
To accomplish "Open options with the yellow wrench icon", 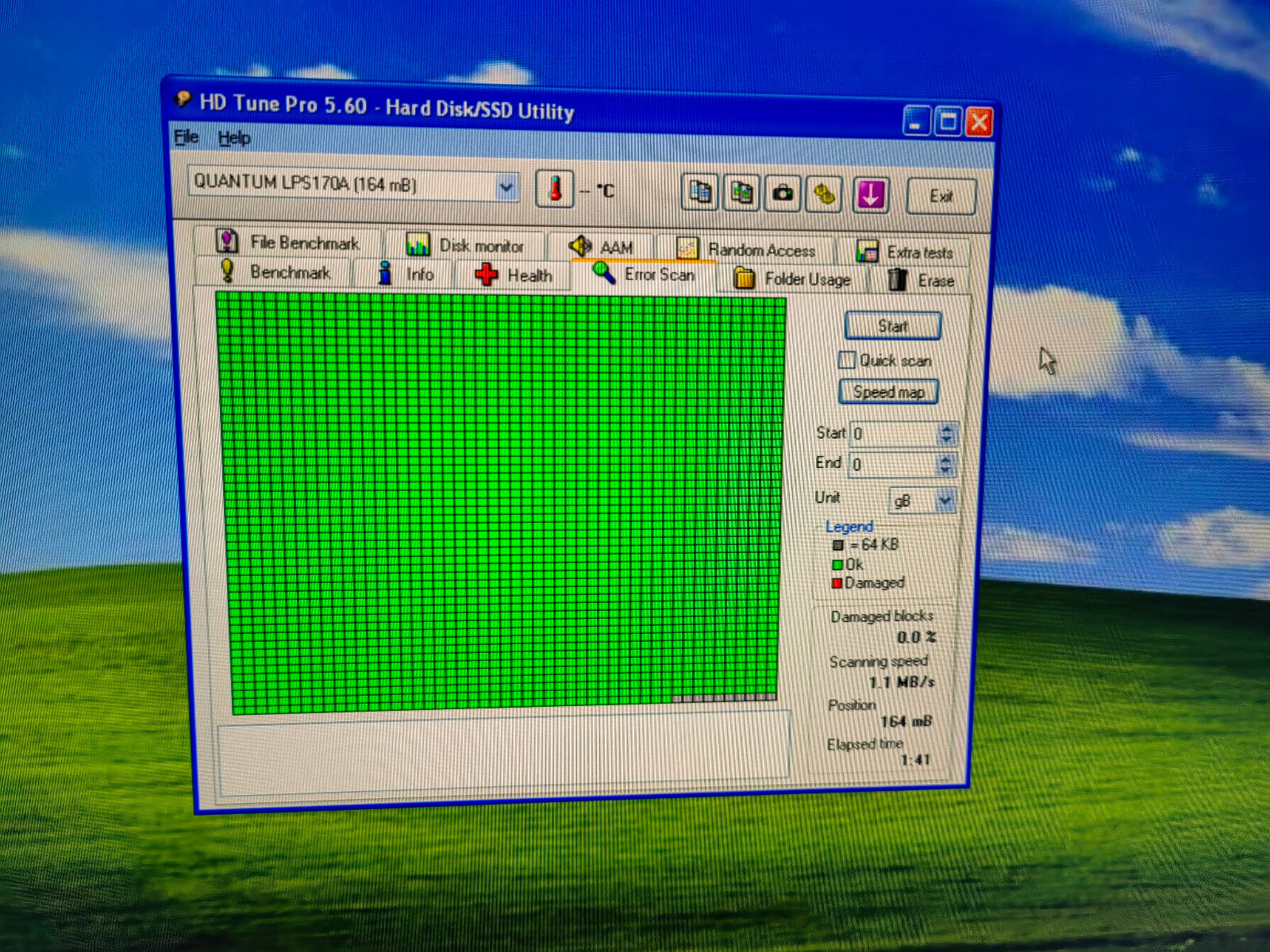I will pyautogui.click(x=825, y=194).
